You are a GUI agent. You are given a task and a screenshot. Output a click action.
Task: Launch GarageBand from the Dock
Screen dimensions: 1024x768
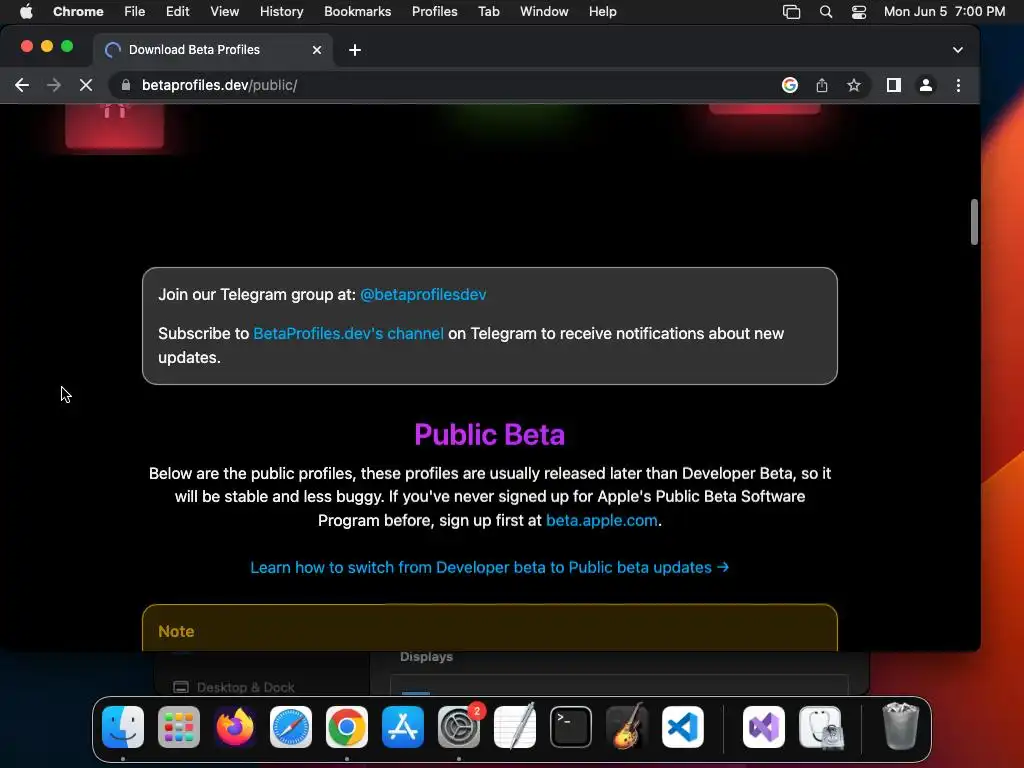tap(627, 727)
